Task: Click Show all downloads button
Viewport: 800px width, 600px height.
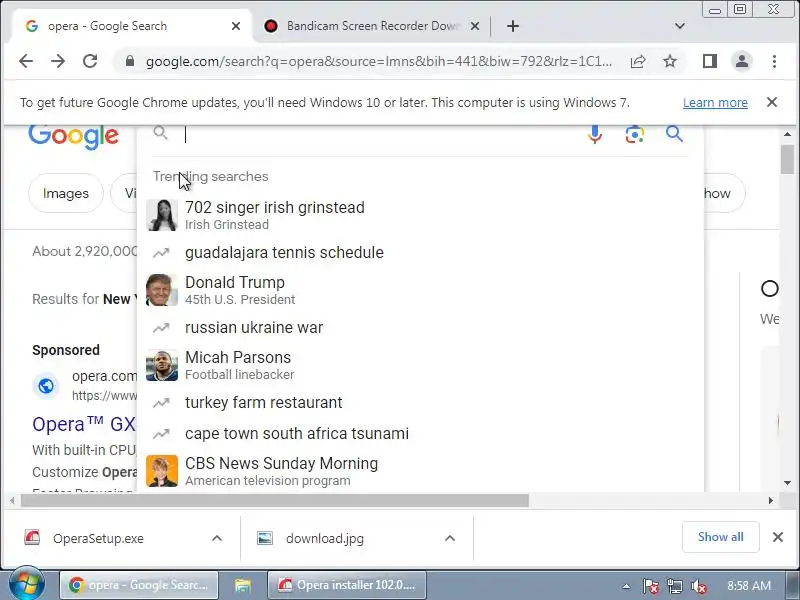Action: point(720,537)
